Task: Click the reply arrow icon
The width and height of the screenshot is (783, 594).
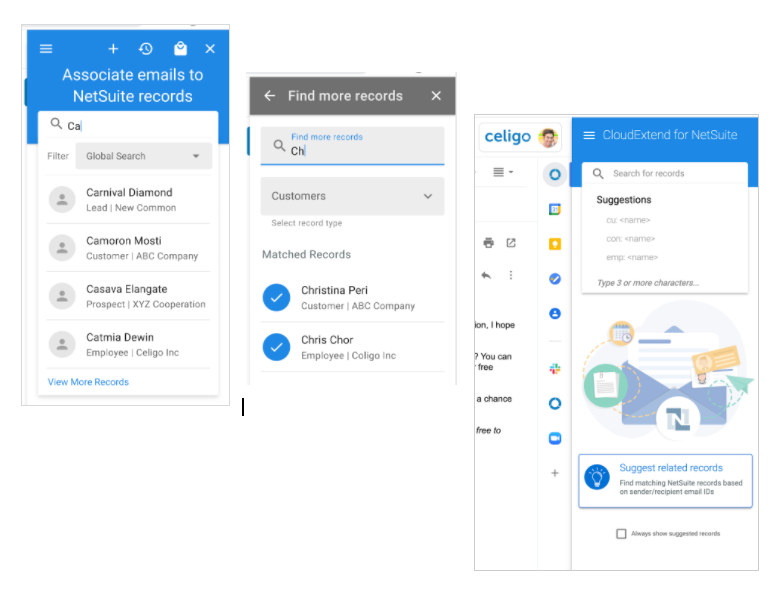Action: 486,275
